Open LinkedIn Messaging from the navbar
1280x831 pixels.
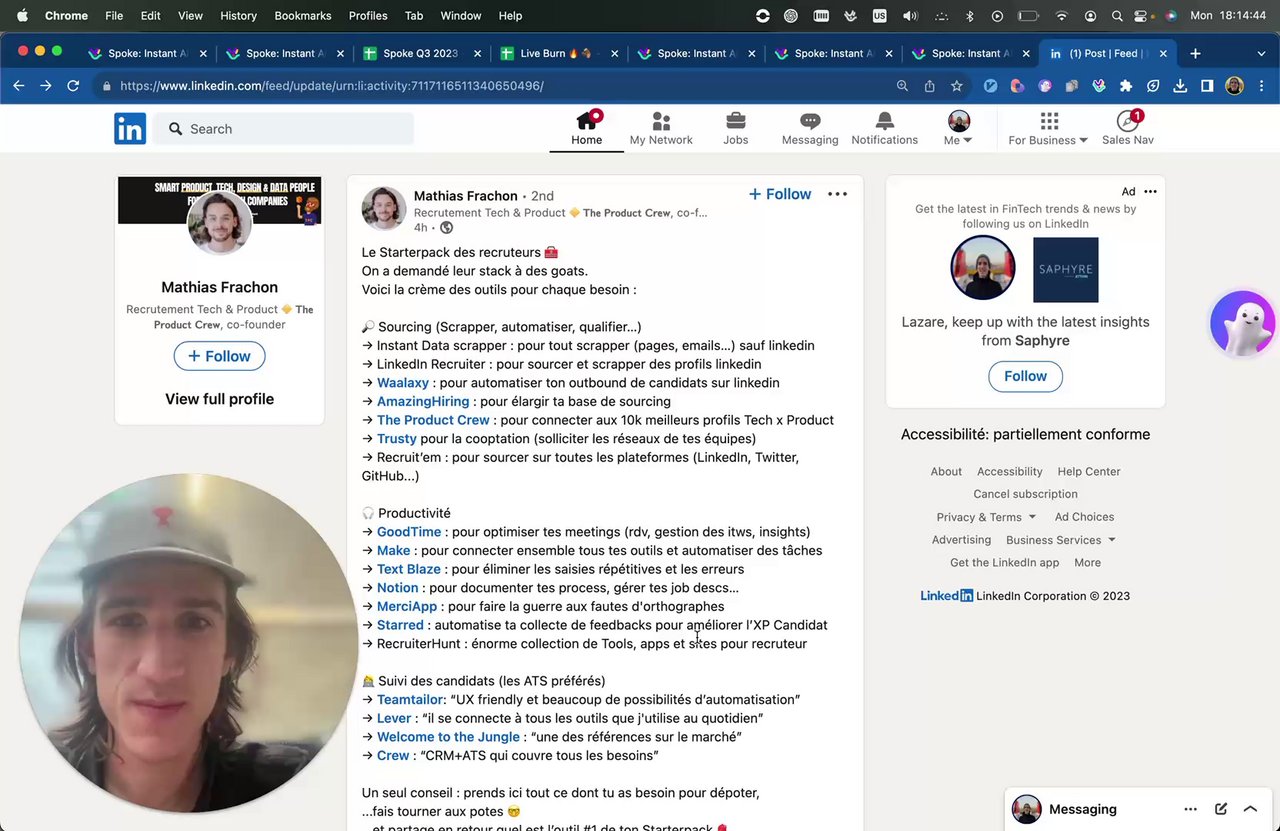(810, 129)
